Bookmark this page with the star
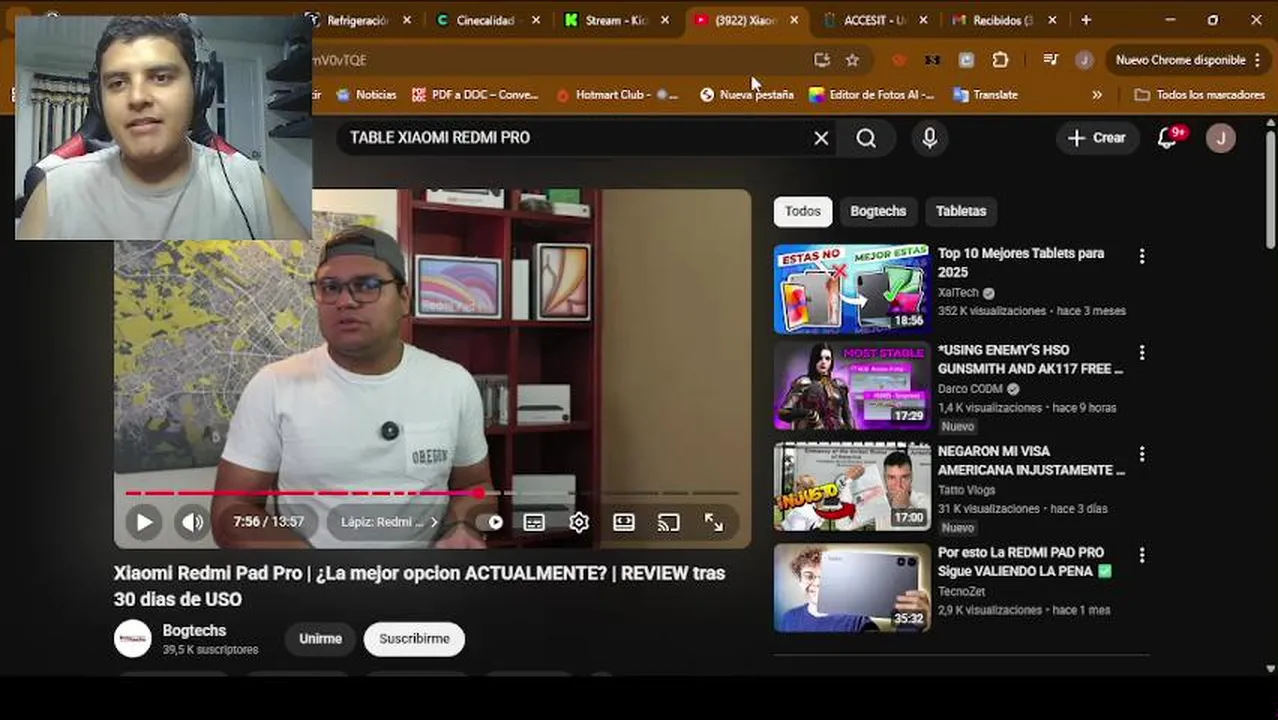Image resolution: width=1278 pixels, height=720 pixels. pyautogui.click(x=852, y=60)
